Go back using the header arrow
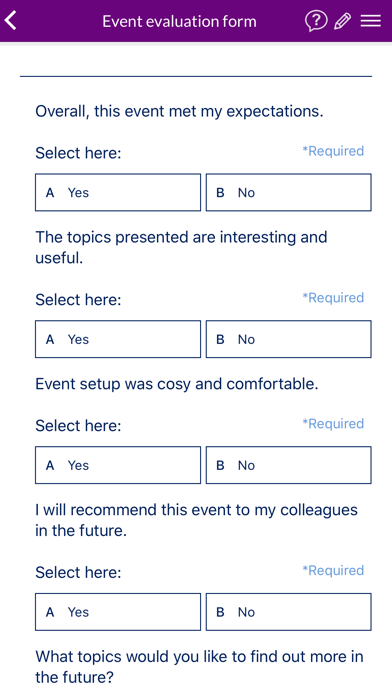 click(11, 20)
